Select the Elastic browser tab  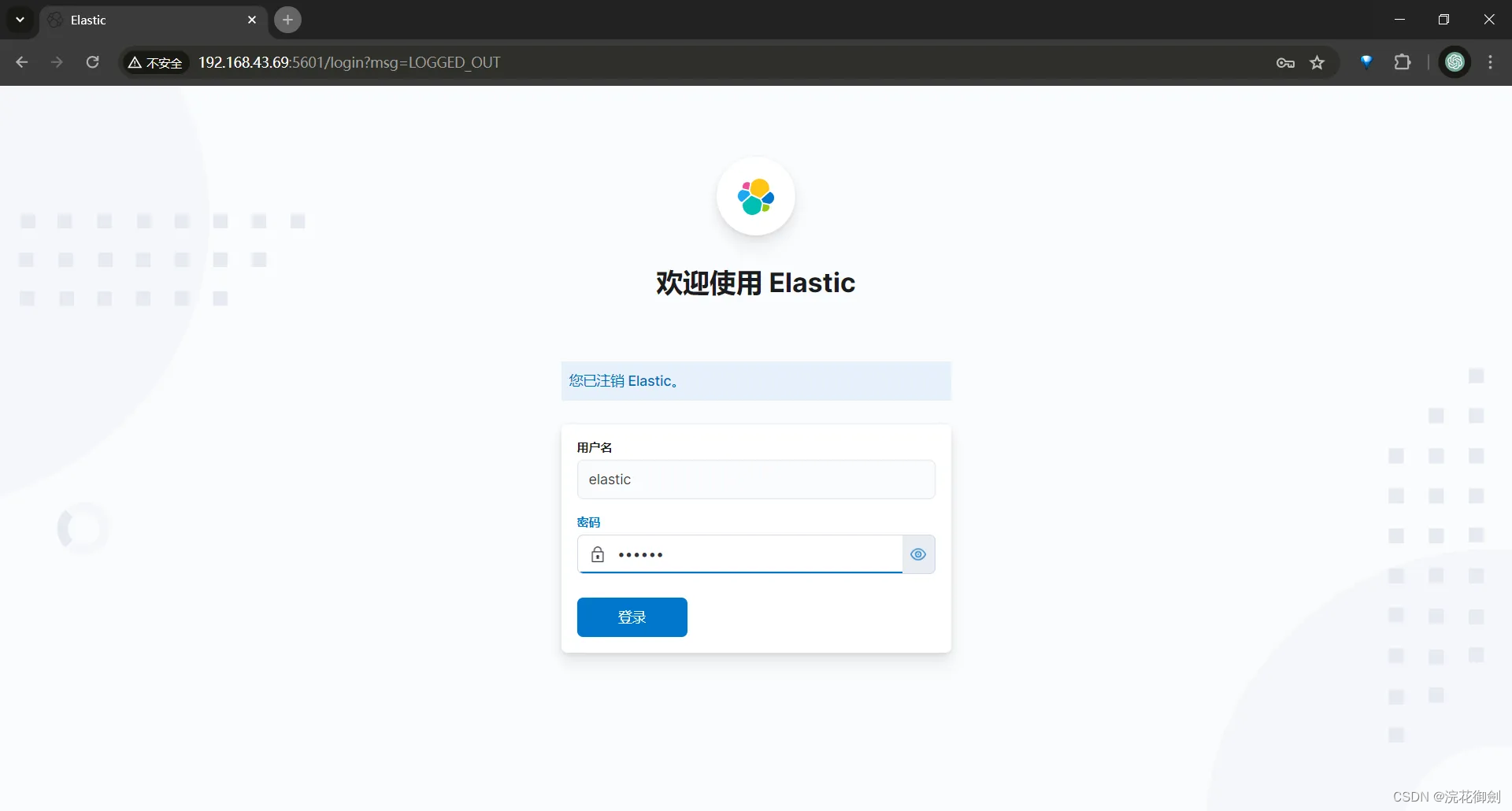coord(154,20)
